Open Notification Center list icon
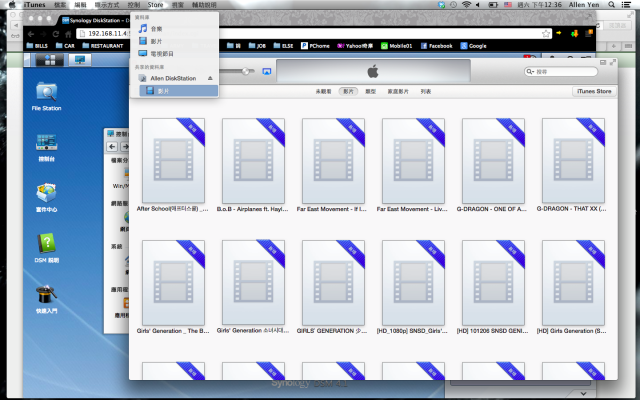 [x=626, y=4]
